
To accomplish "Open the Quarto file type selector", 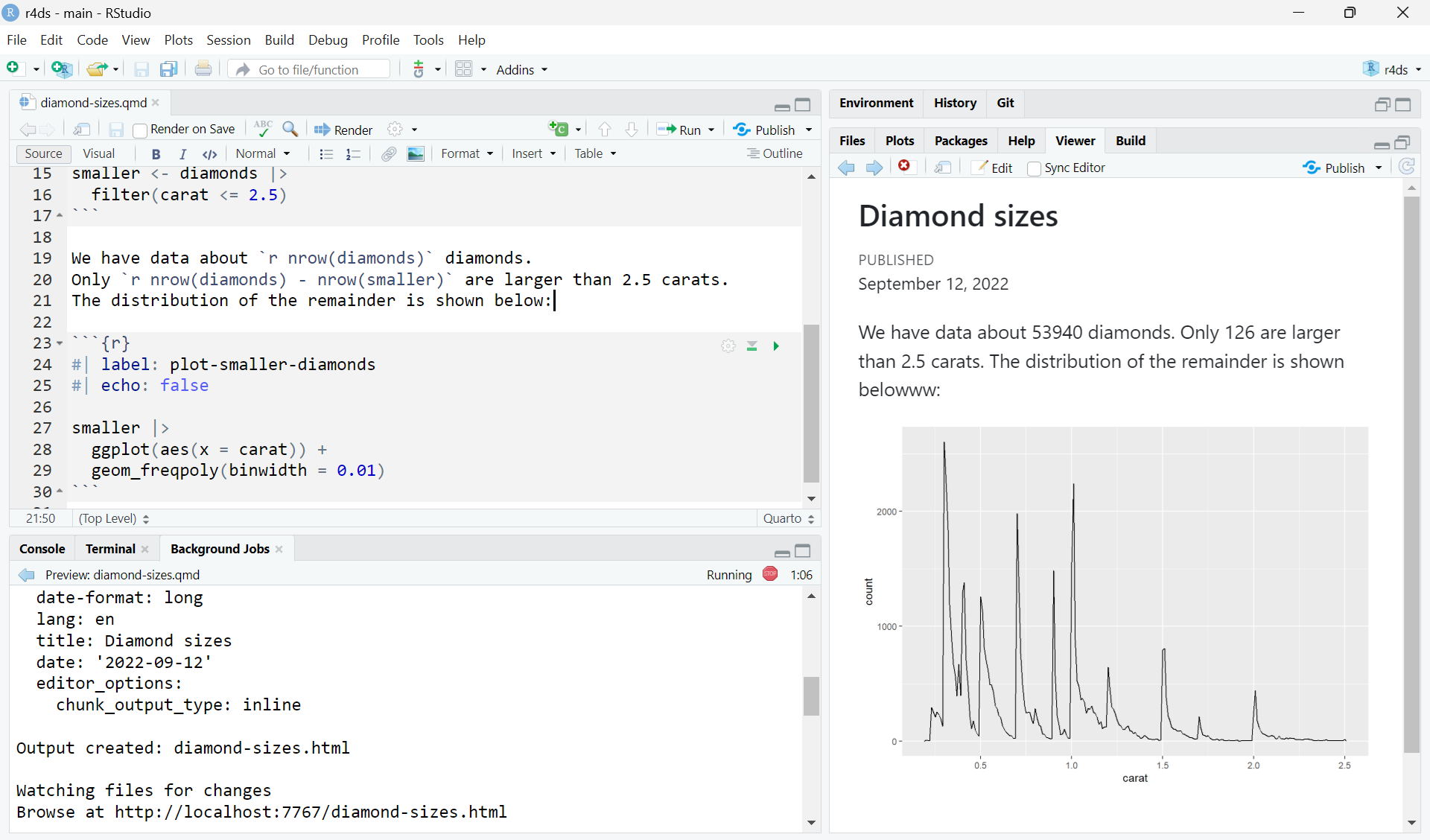I will pos(788,518).
